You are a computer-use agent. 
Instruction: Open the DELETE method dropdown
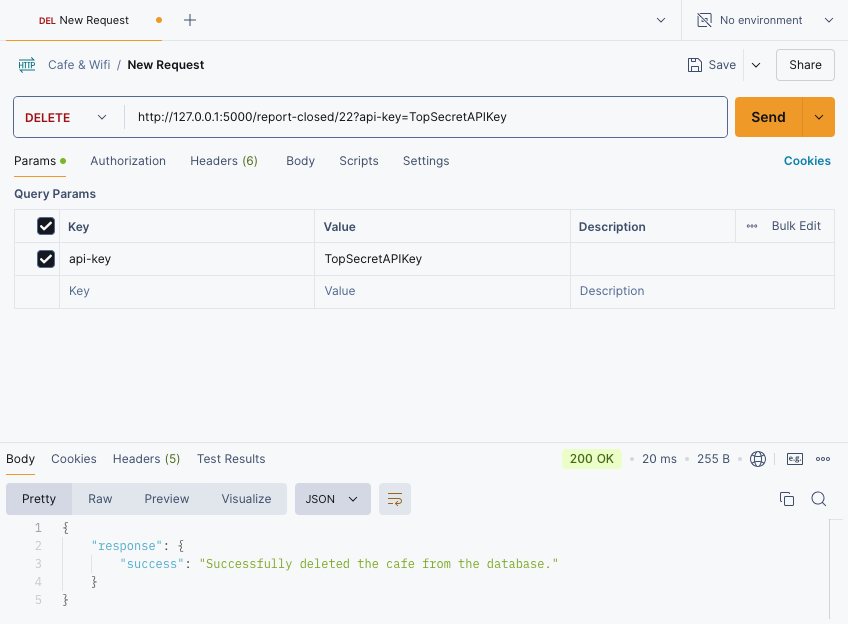66,117
